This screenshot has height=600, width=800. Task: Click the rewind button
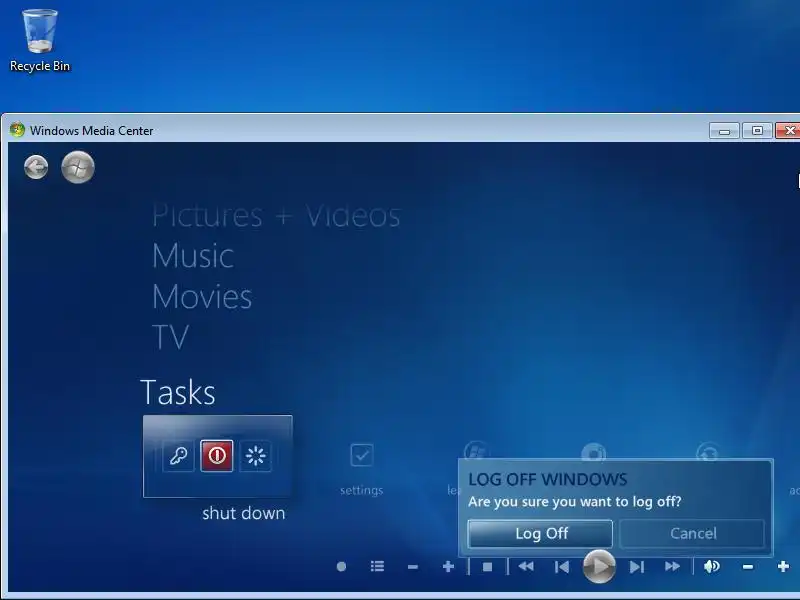pyautogui.click(x=526, y=566)
